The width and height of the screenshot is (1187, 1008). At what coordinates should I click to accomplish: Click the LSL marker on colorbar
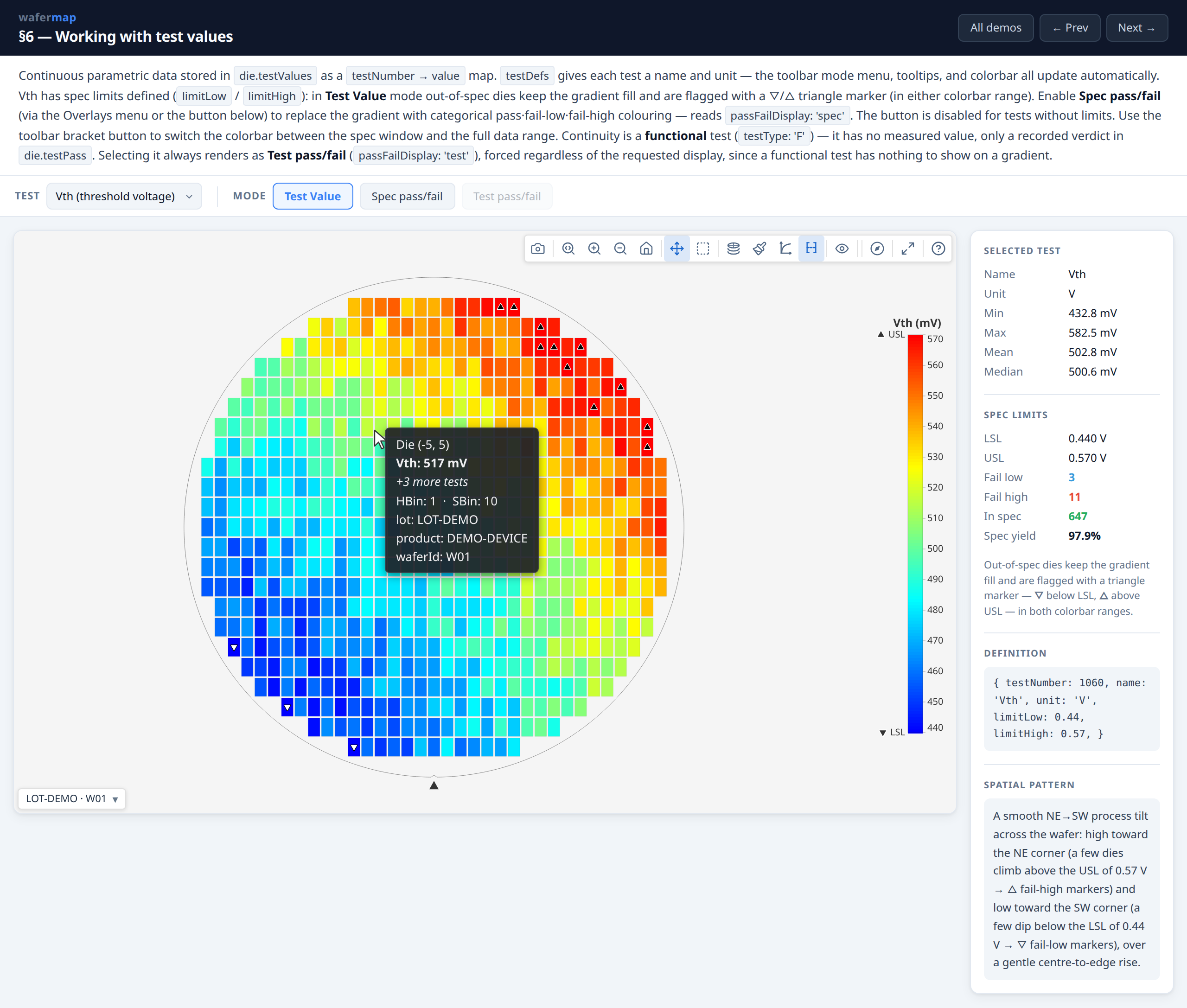click(892, 733)
